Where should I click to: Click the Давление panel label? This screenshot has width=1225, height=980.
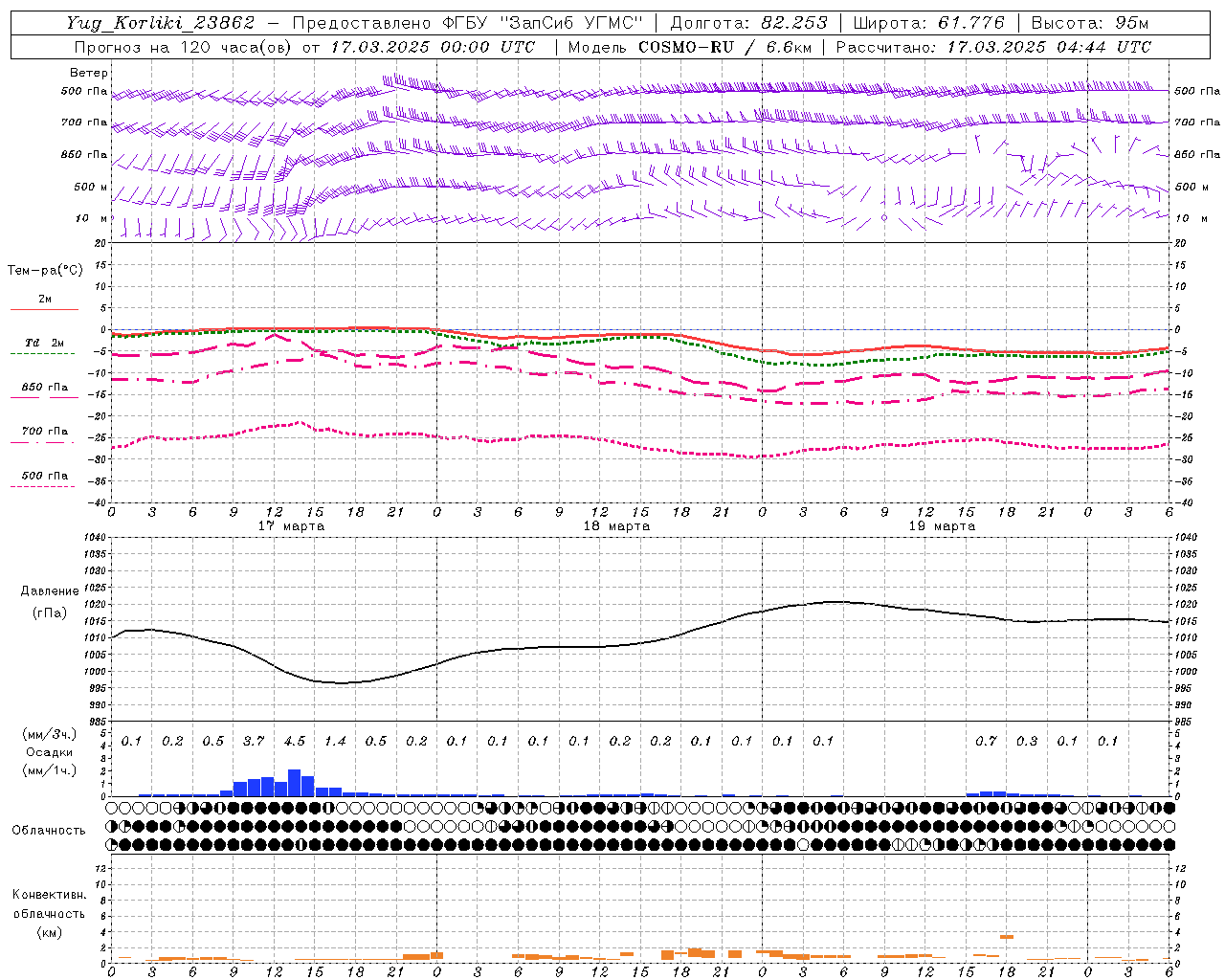click(x=50, y=591)
